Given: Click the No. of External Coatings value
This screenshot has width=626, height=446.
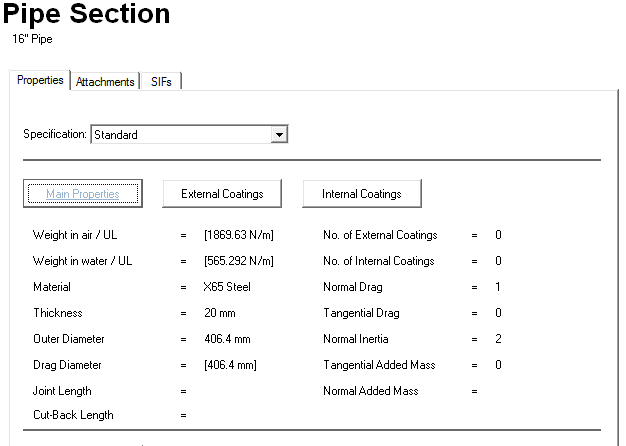Looking at the screenshot, I should [x=498, y=235].
